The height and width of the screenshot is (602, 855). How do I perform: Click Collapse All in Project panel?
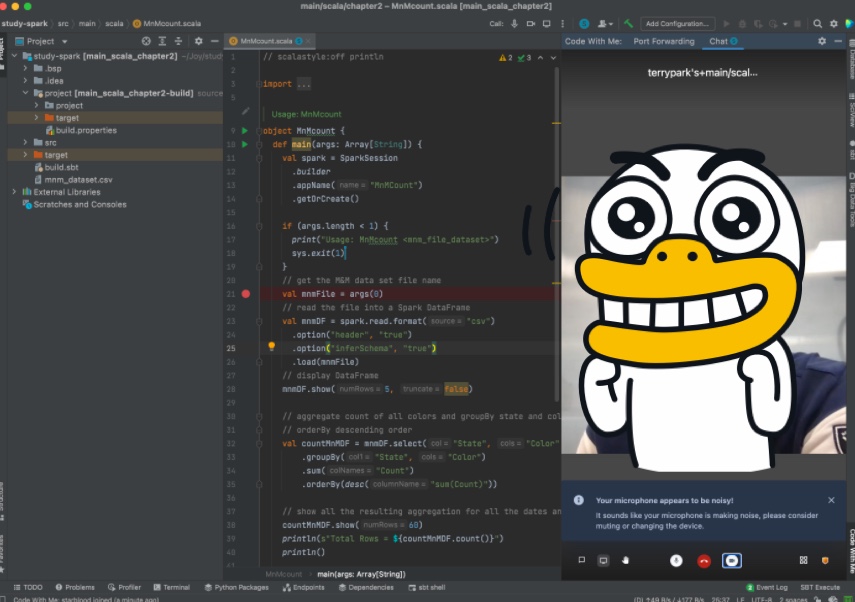click(x=178, y=41)
